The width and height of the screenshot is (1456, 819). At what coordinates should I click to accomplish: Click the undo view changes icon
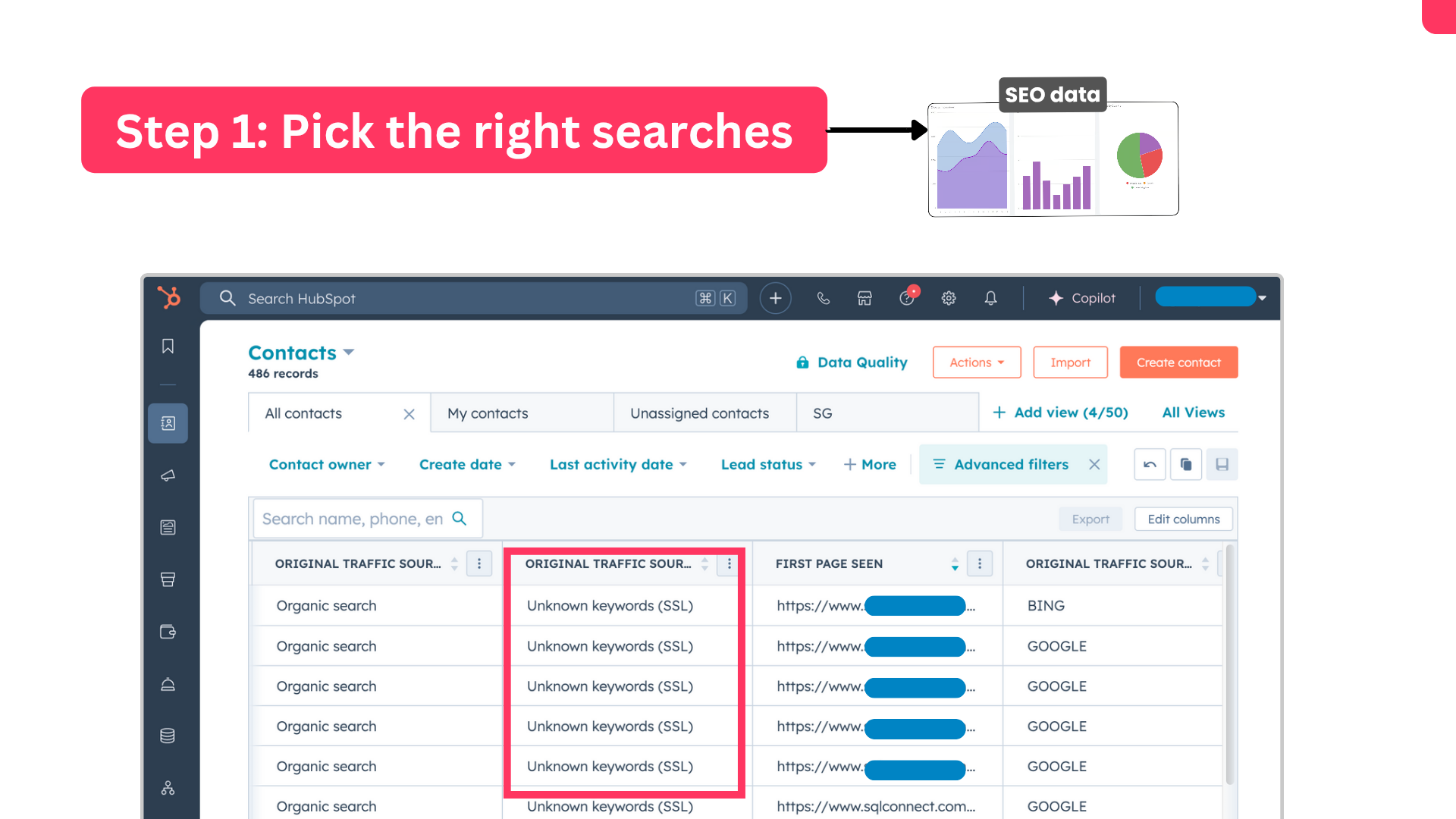[1150, 465]
